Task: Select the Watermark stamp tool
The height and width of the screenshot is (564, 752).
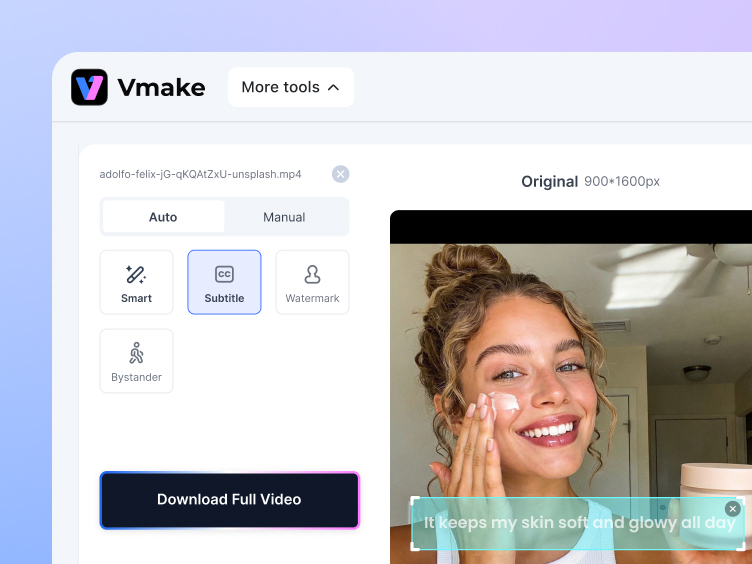Action: [x=312, y=282]
